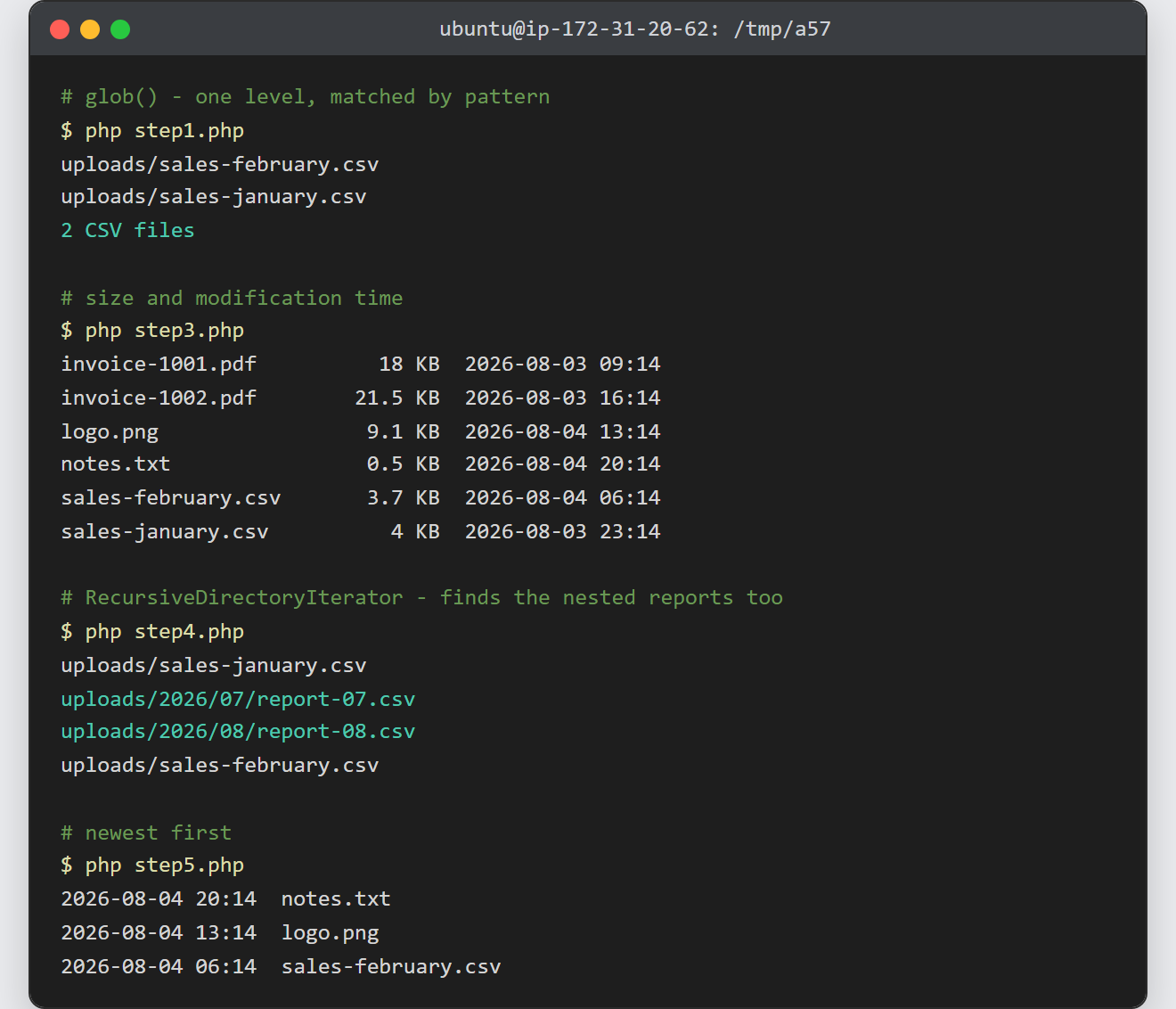
Task: Click the comment '# size and modification time'
Action: click(232, 298)
